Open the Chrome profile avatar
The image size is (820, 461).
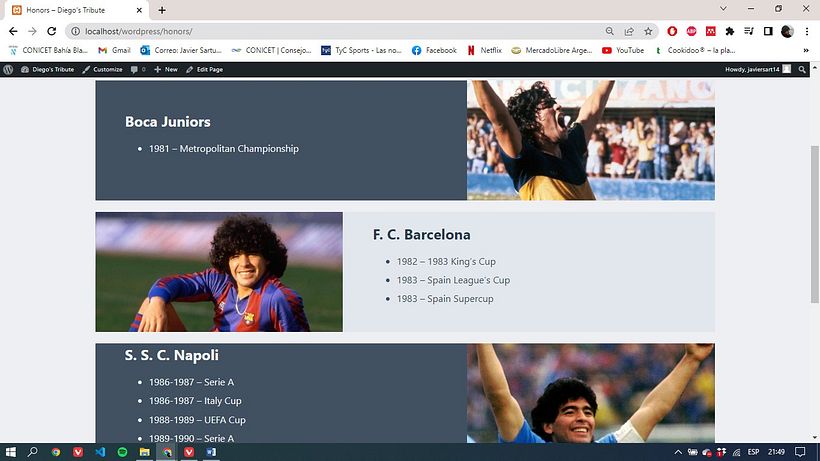pos(787,31)
